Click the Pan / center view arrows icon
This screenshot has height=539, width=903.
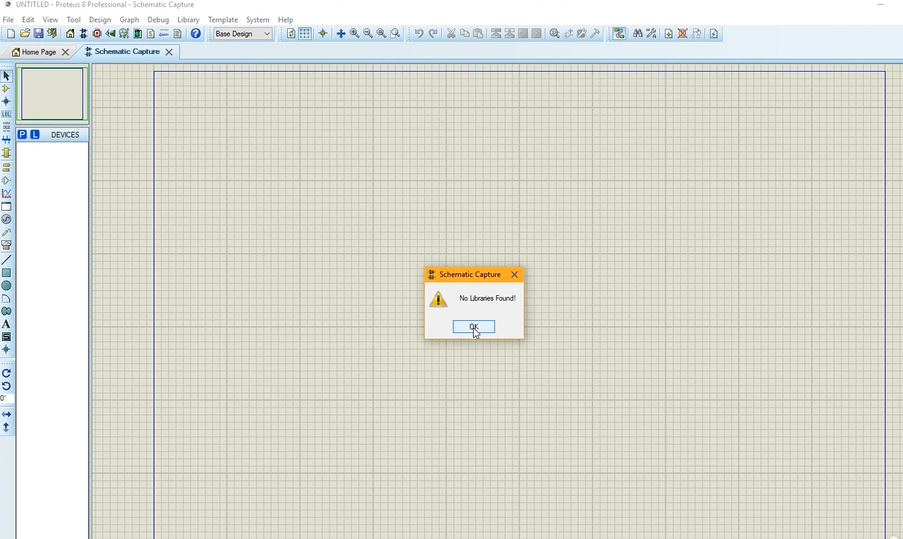point(341,33)
